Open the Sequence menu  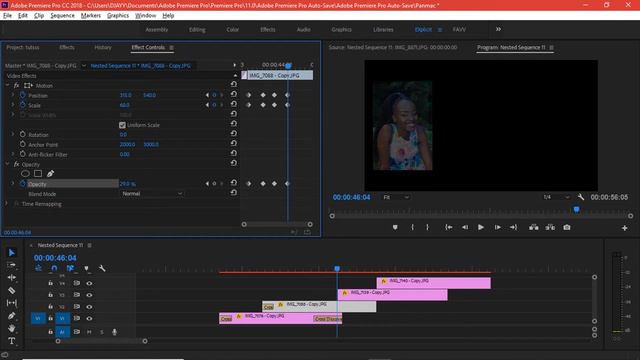[62, 16]
